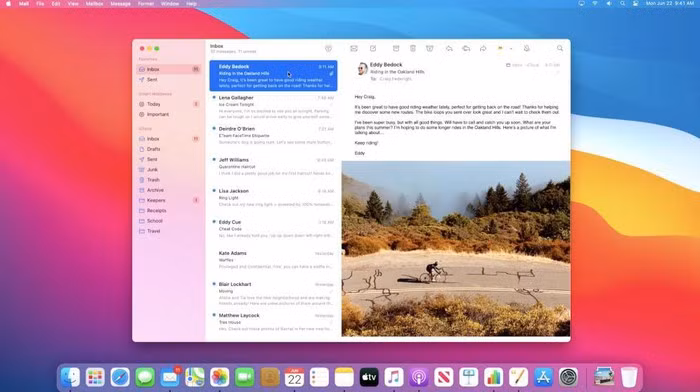The image size is (700, 392).
Task: Open the Message menu in the menu bar
Action: (121, 4)
